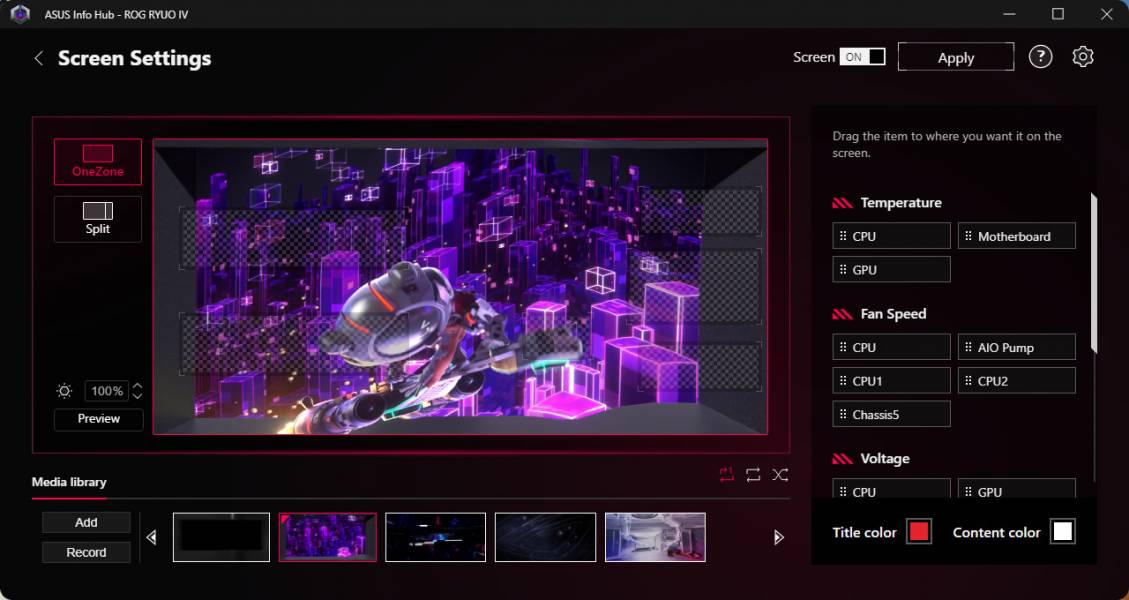Go back using the arrow beside Screen Settings
1129x600 pixels.
click(39, 58)
